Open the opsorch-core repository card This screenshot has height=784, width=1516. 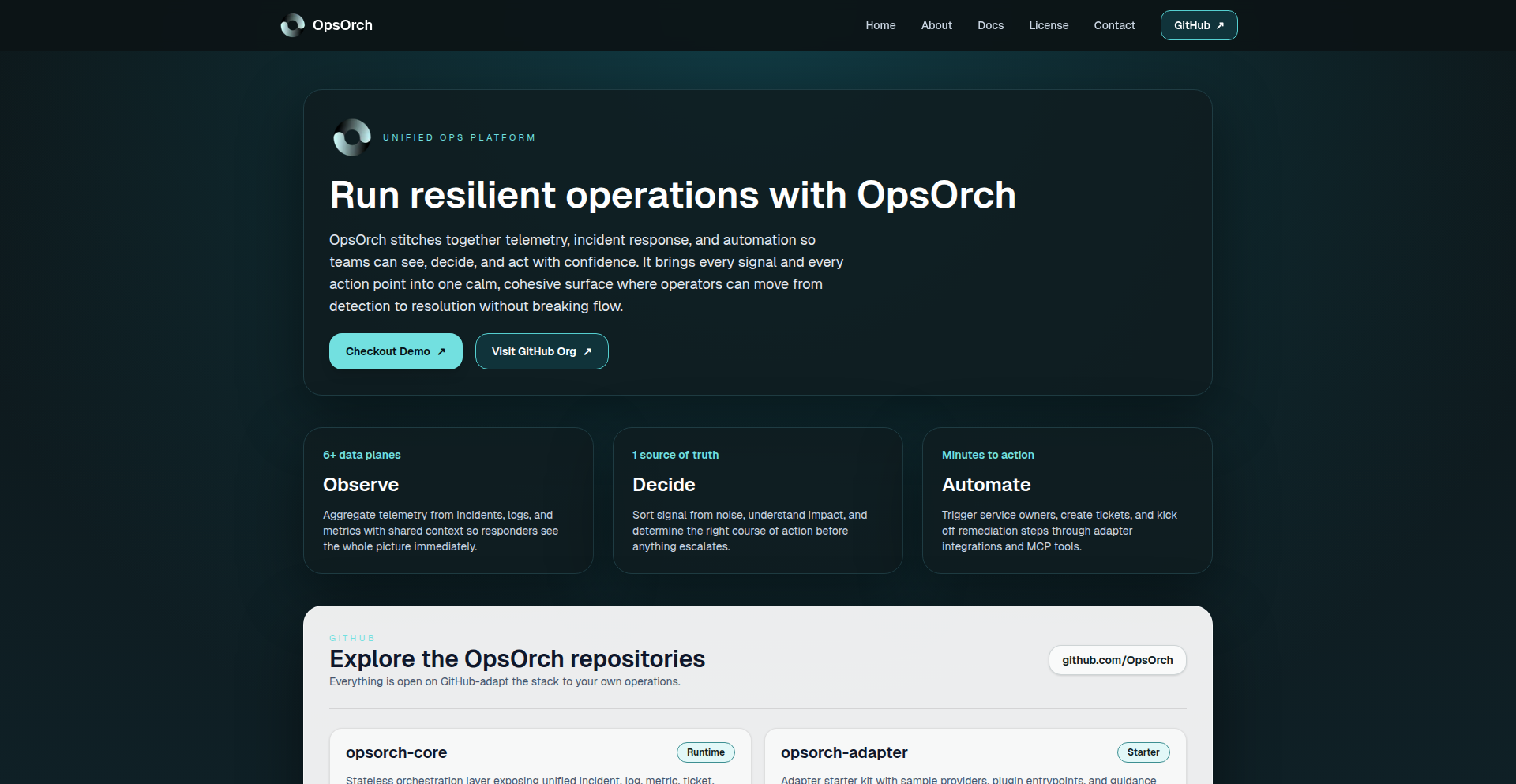(x=540, y=756)
